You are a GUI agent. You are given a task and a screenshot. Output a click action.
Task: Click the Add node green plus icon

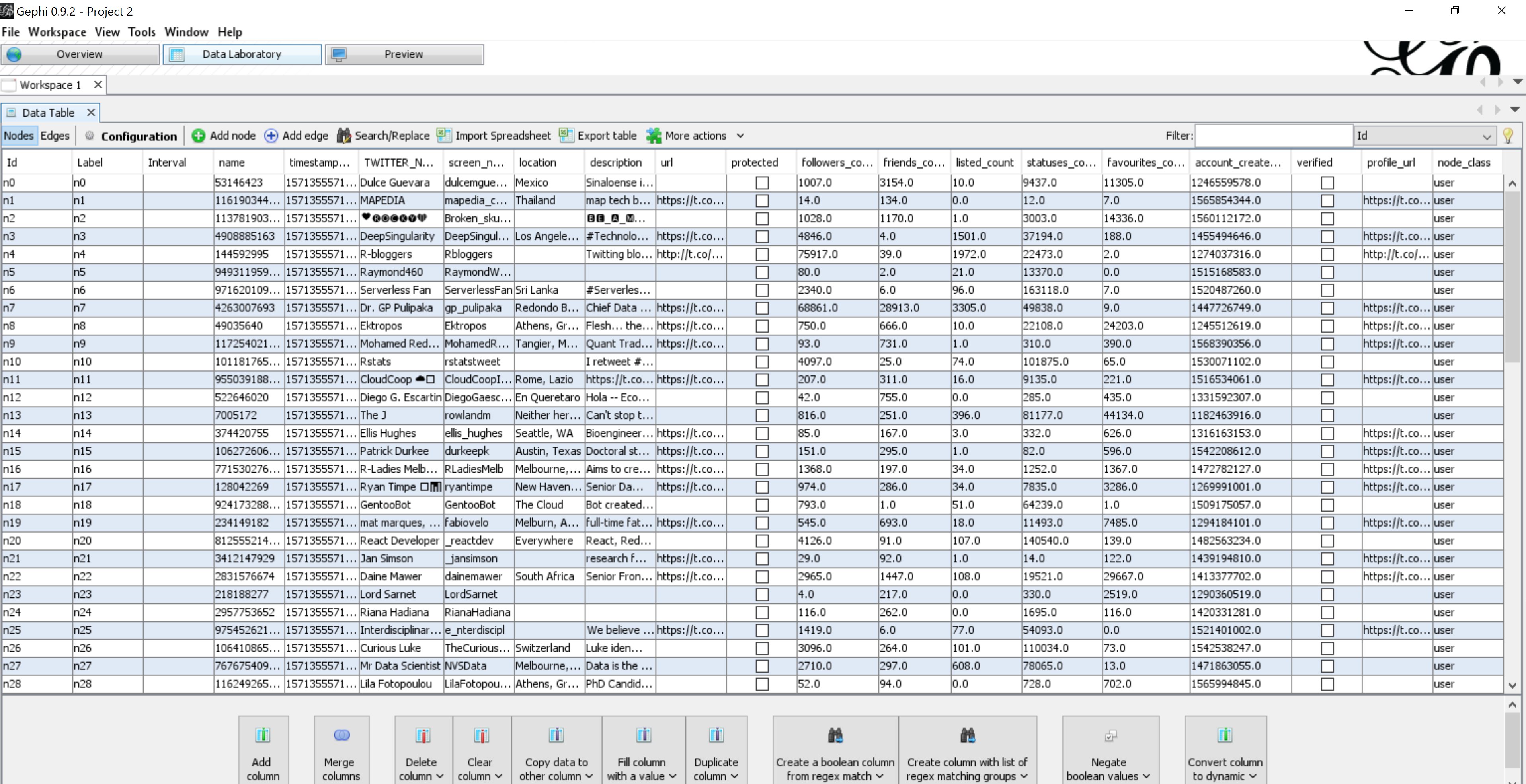point(199,136)
